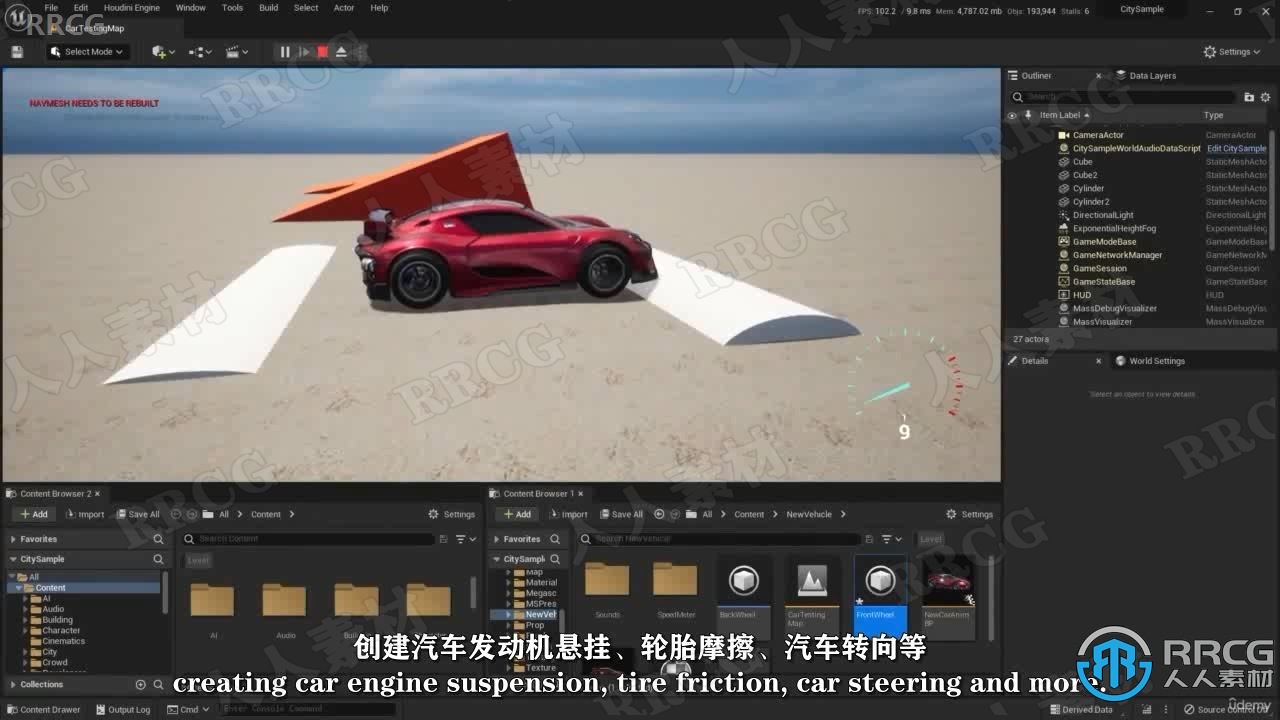Expand the Audio folder in tree
The image size is (1280, 720).
tap(27, 609)
